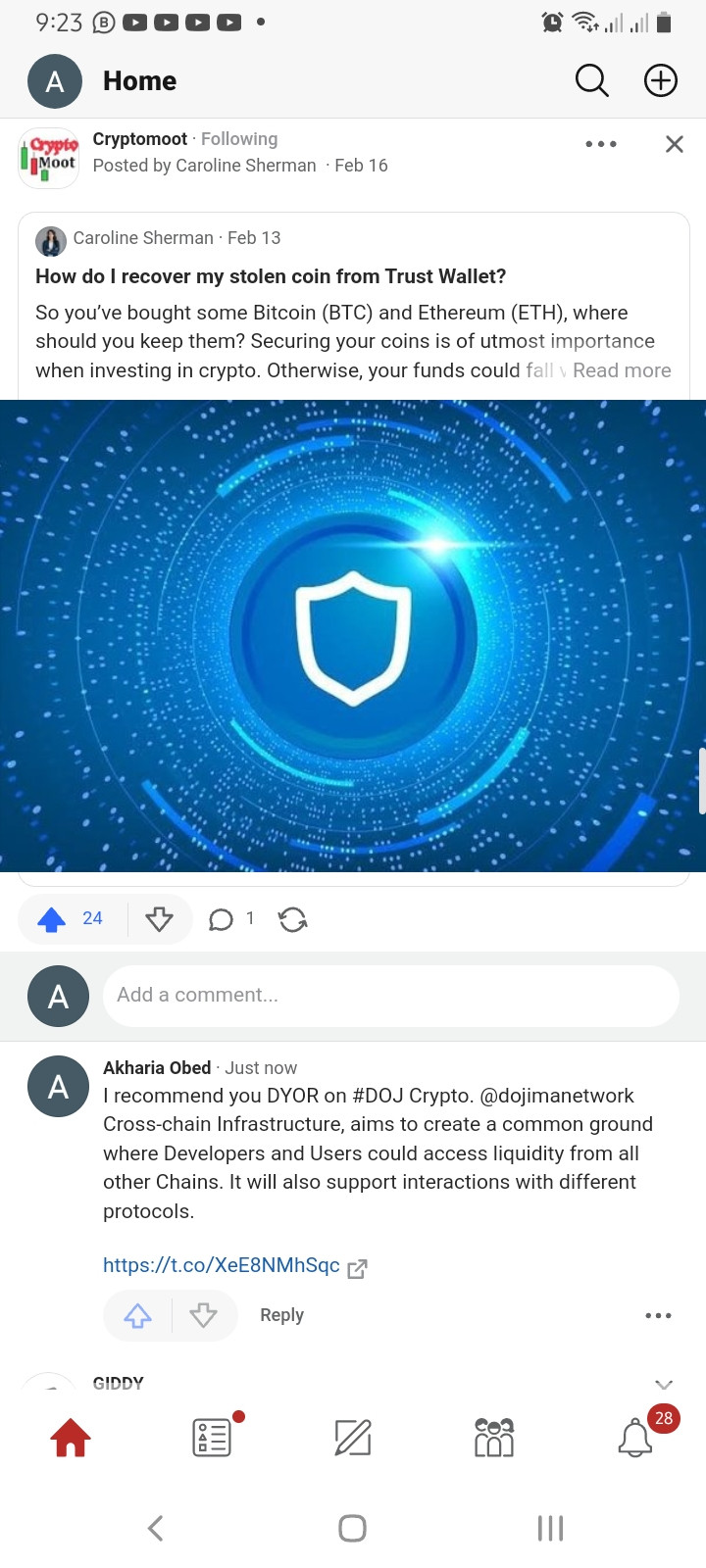Toggle downvote on the Cryptomoot post
This screenshot has width=706, height=1568.
click(159, 919)
